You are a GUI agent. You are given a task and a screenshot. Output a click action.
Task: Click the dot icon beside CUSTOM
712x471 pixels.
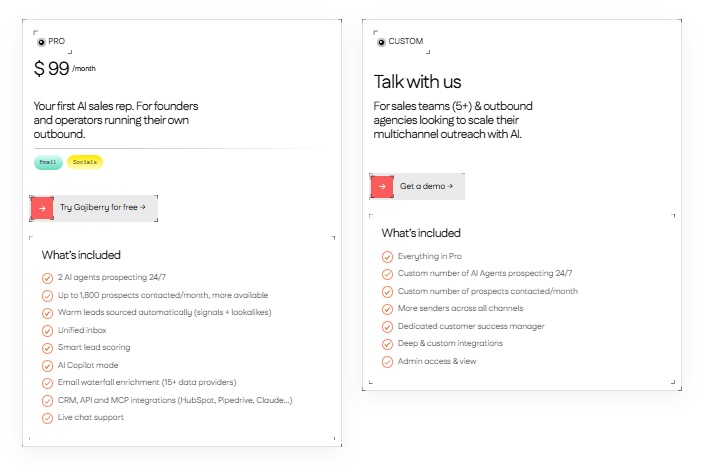point(381,42)
